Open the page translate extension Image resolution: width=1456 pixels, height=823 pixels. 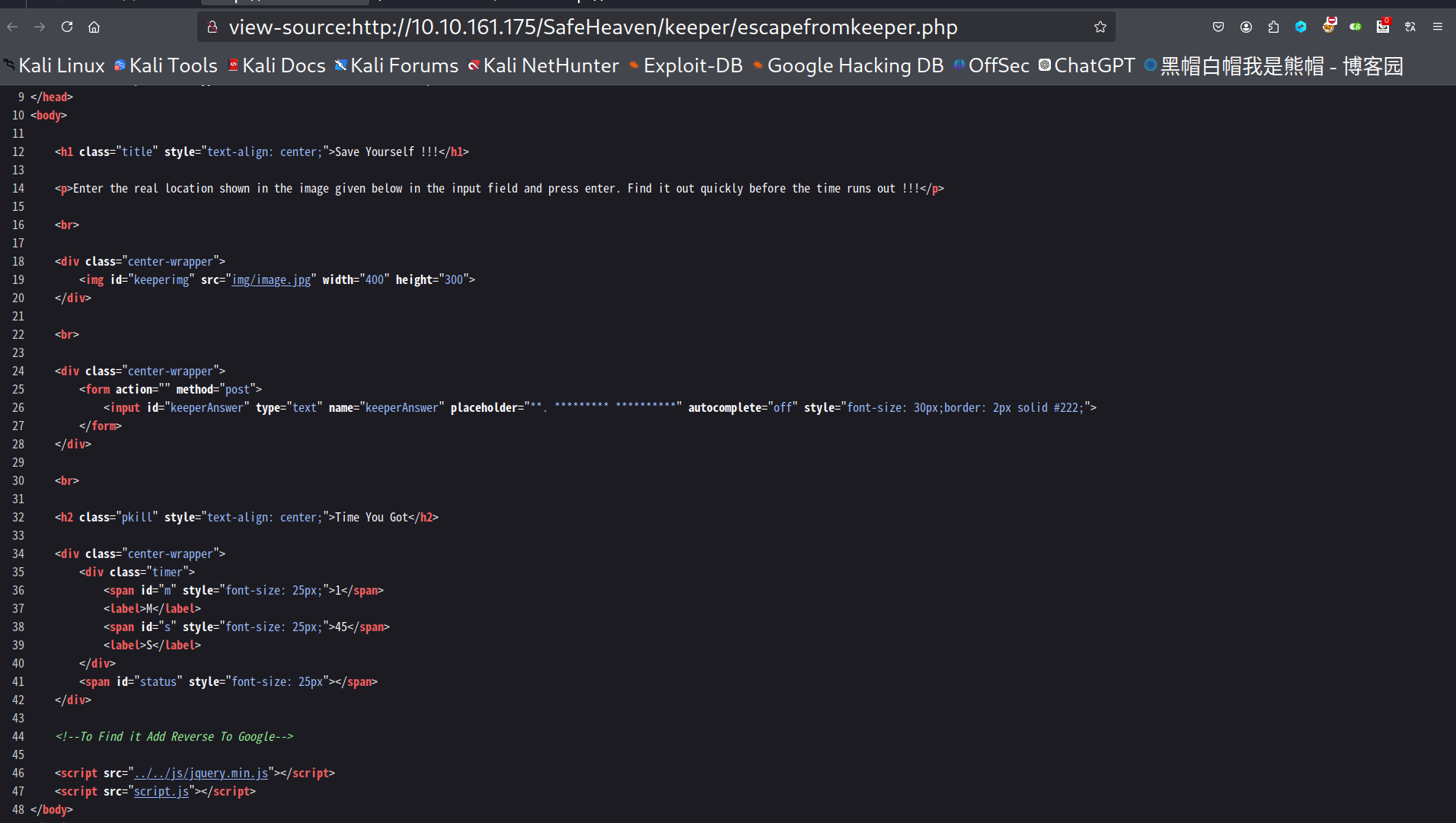(x=1410, y=27)
